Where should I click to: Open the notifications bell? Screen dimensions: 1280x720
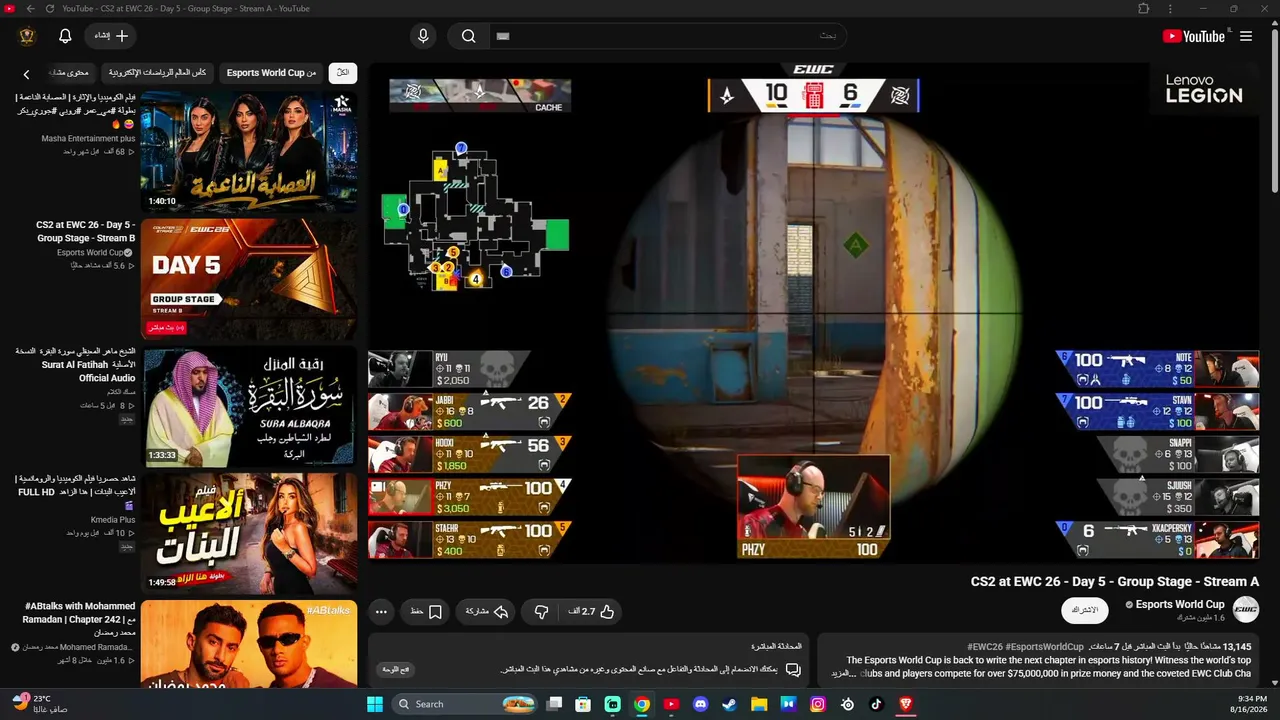pos(65,36)
